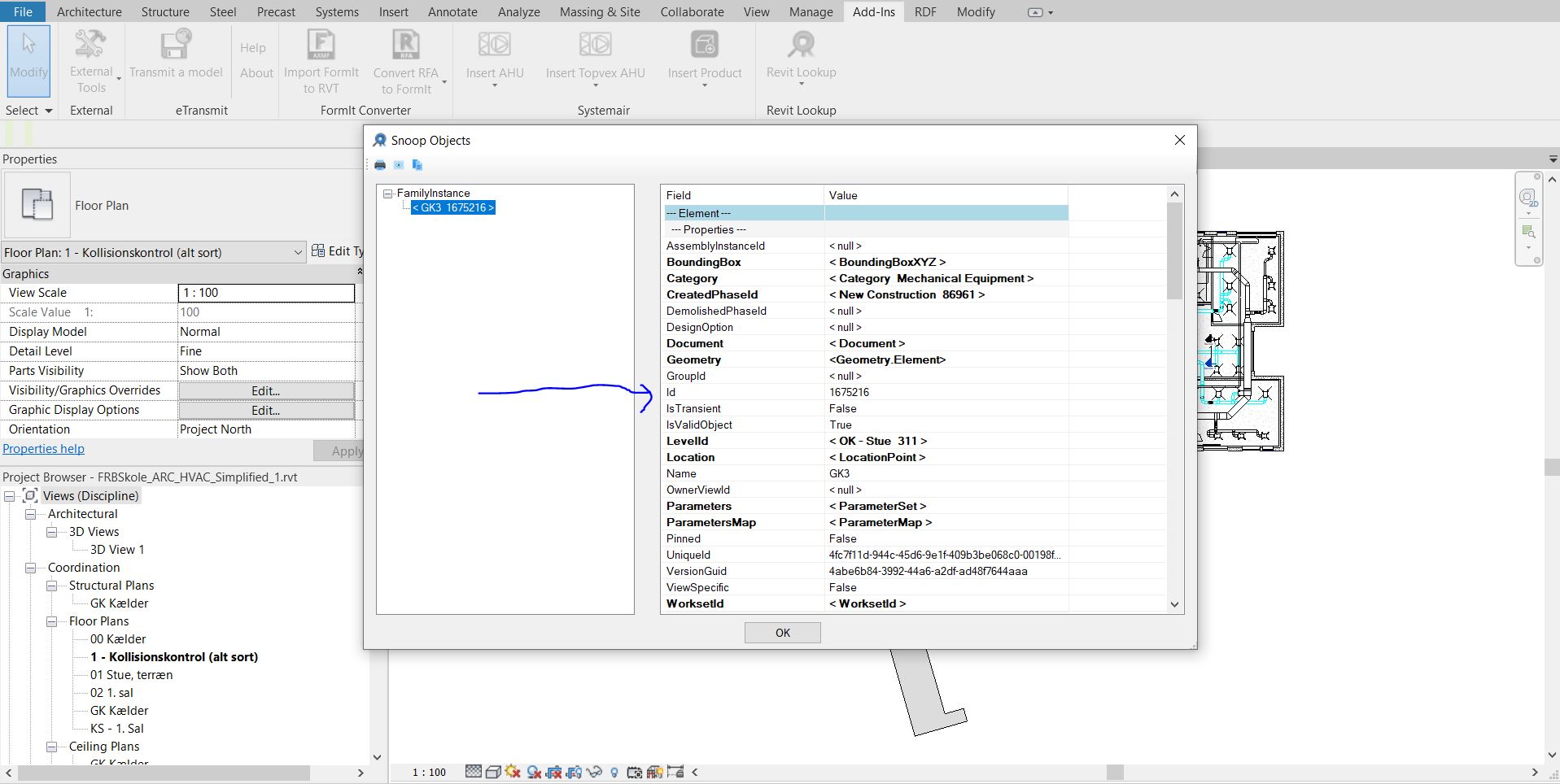1560x784 pixels.
Task: Collapse the Ceiling Plans node
Action: (x=52, y=747)
